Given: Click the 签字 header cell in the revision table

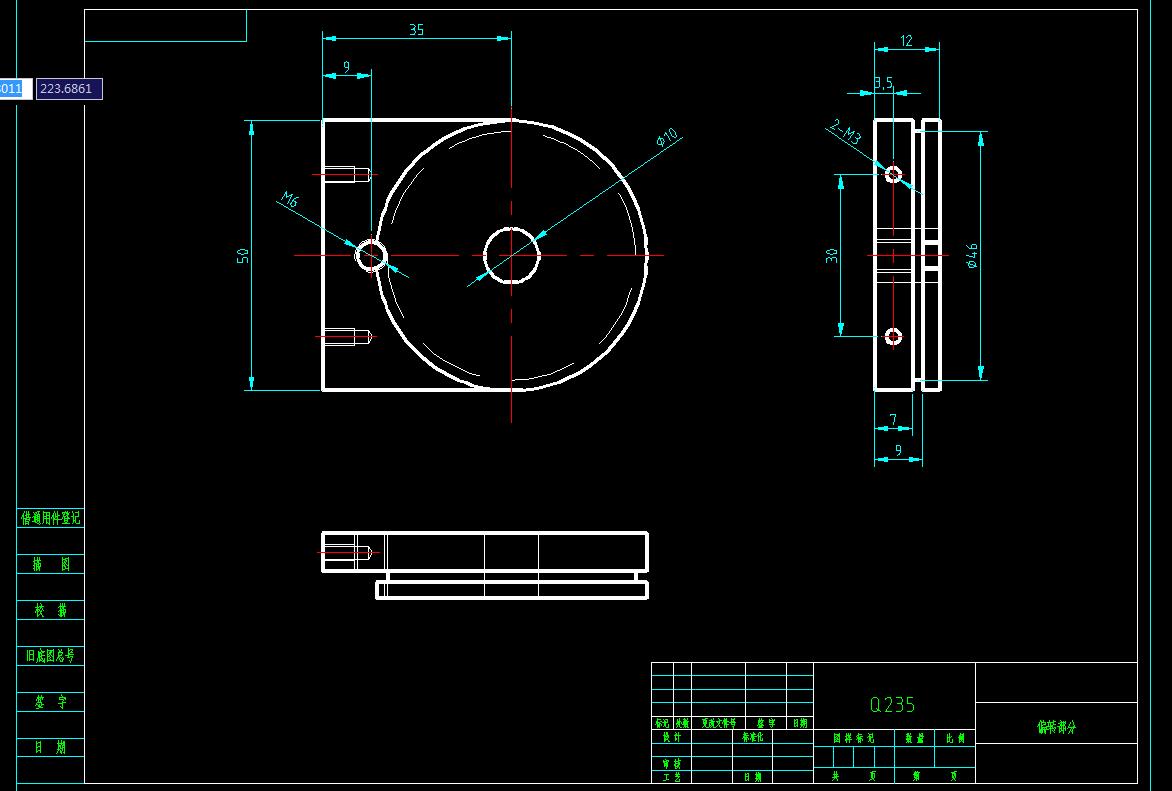Looking at the screenshot, I should [x=766, y=723].
